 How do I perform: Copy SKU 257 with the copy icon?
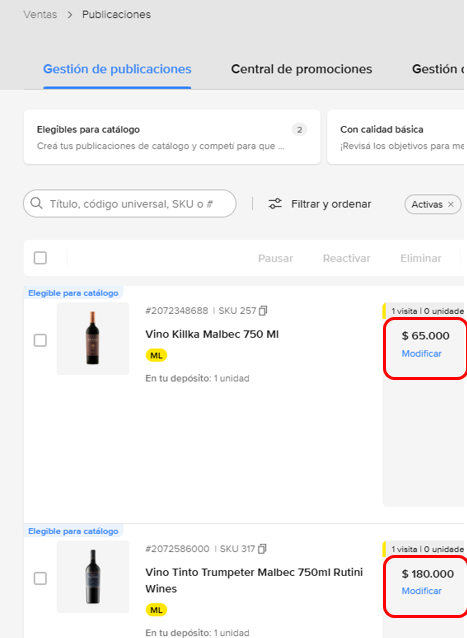pyautogui.click(x=263, y=311)
